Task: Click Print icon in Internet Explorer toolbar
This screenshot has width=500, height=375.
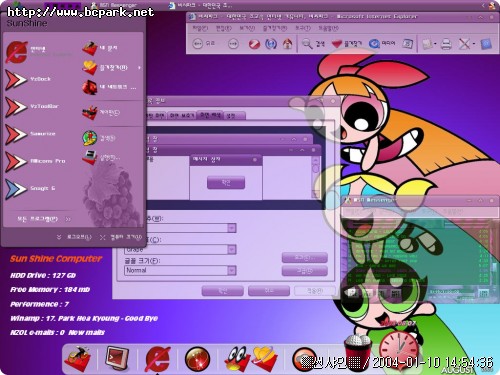Action: 446,44
